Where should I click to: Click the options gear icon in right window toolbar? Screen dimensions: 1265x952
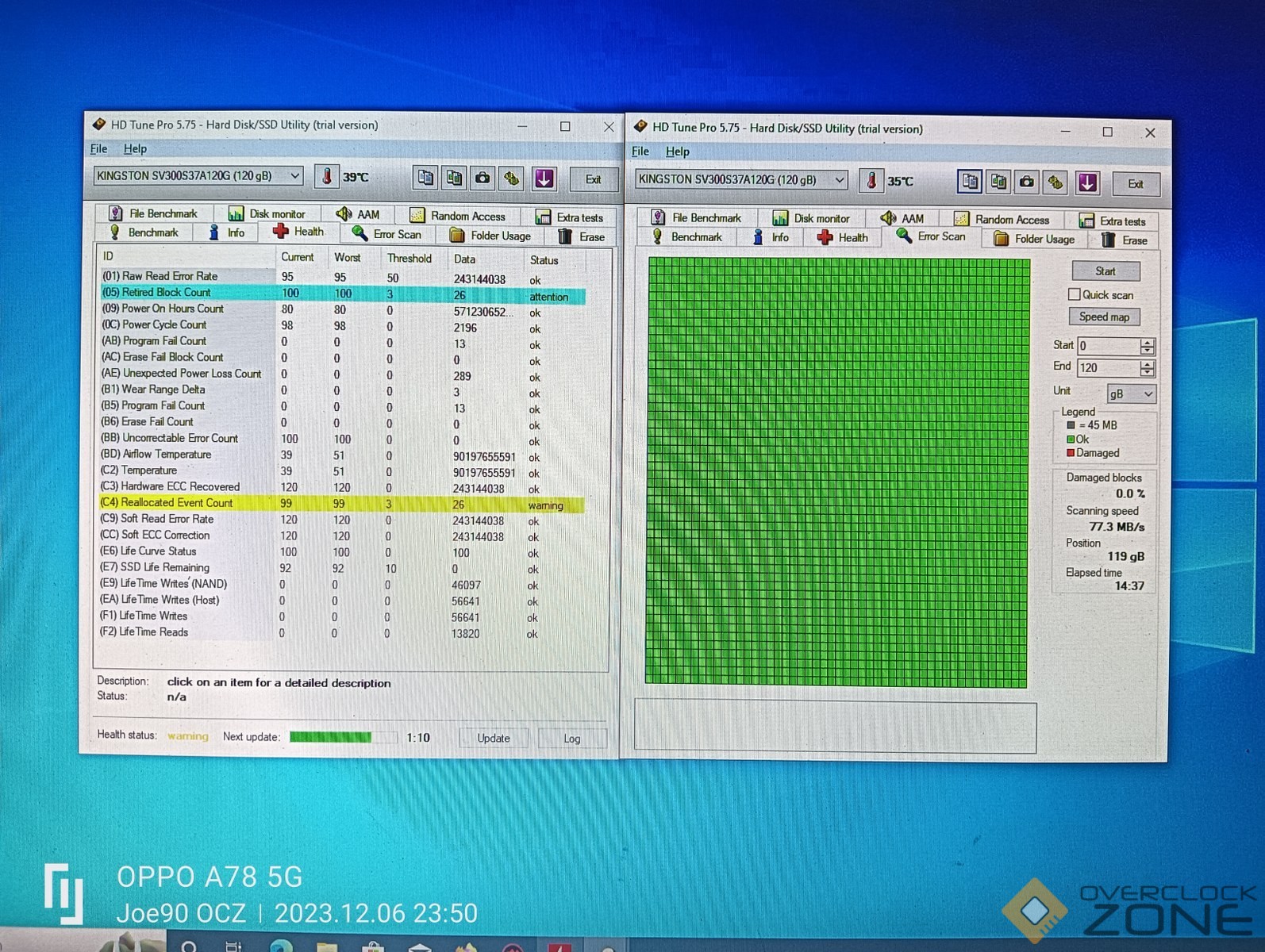[1055, 183]
